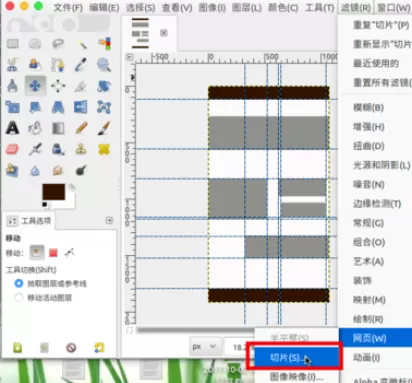412x383 pixels.
Task: Select the Clone stamp tool
Action: point(81,149)
